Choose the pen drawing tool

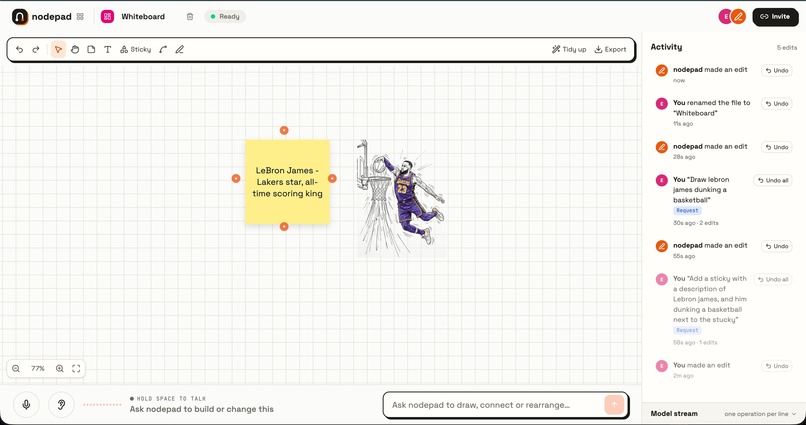179,49
